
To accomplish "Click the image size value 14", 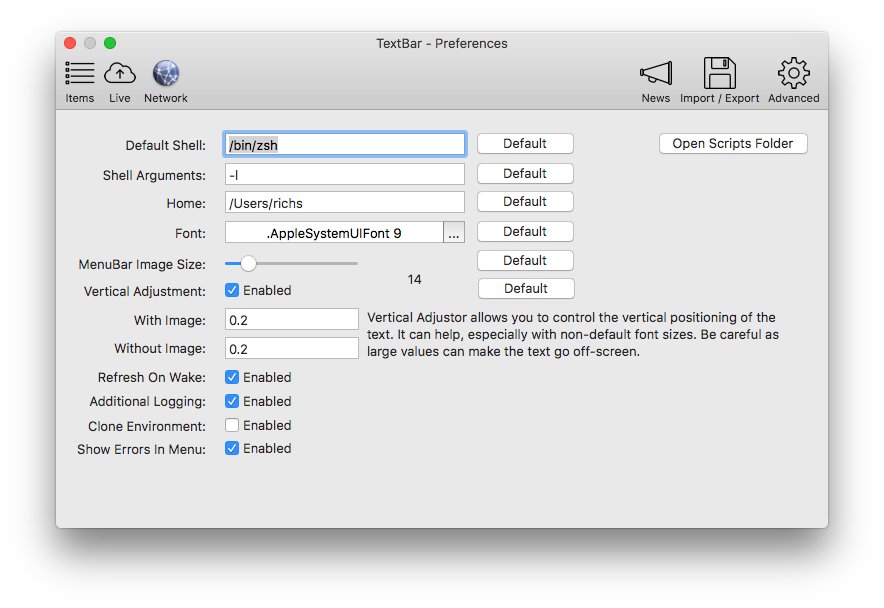I will click(414, 280).
